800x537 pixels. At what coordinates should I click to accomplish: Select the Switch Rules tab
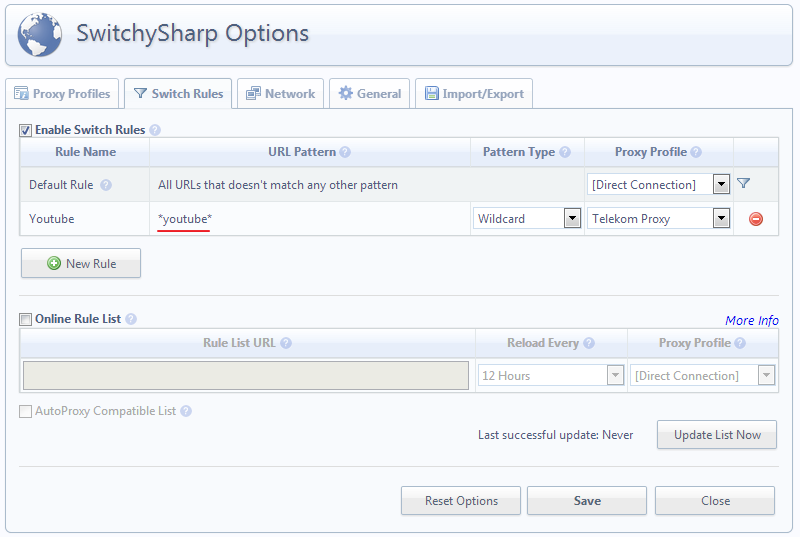178,94
